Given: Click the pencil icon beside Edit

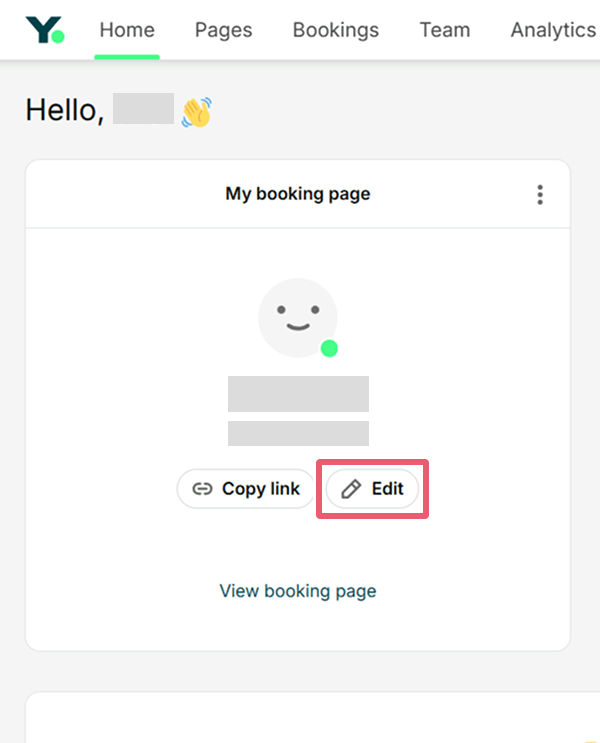Looking at the screenshot, I should (x=351, y=489).
